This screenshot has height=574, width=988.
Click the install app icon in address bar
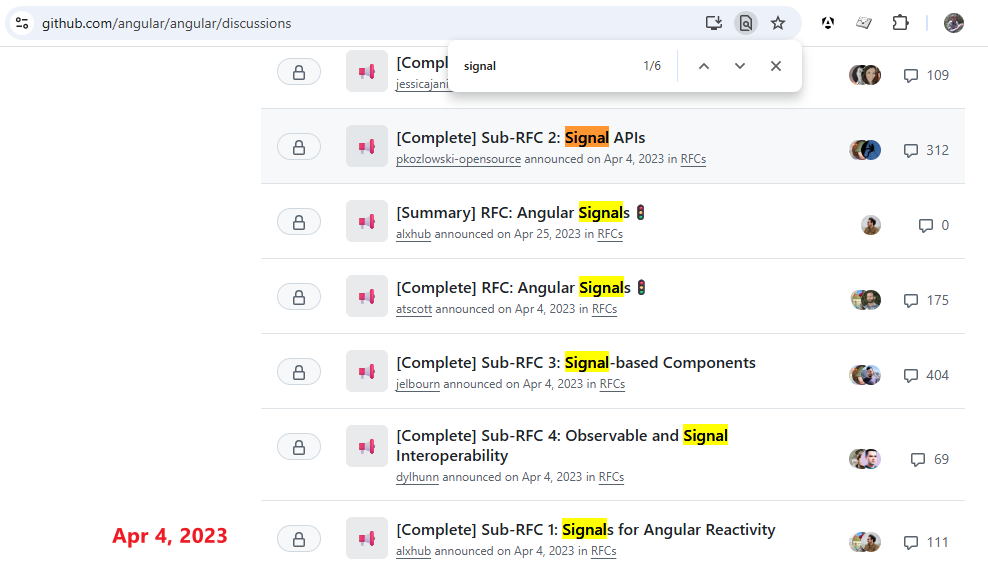(x=713, y=23)
